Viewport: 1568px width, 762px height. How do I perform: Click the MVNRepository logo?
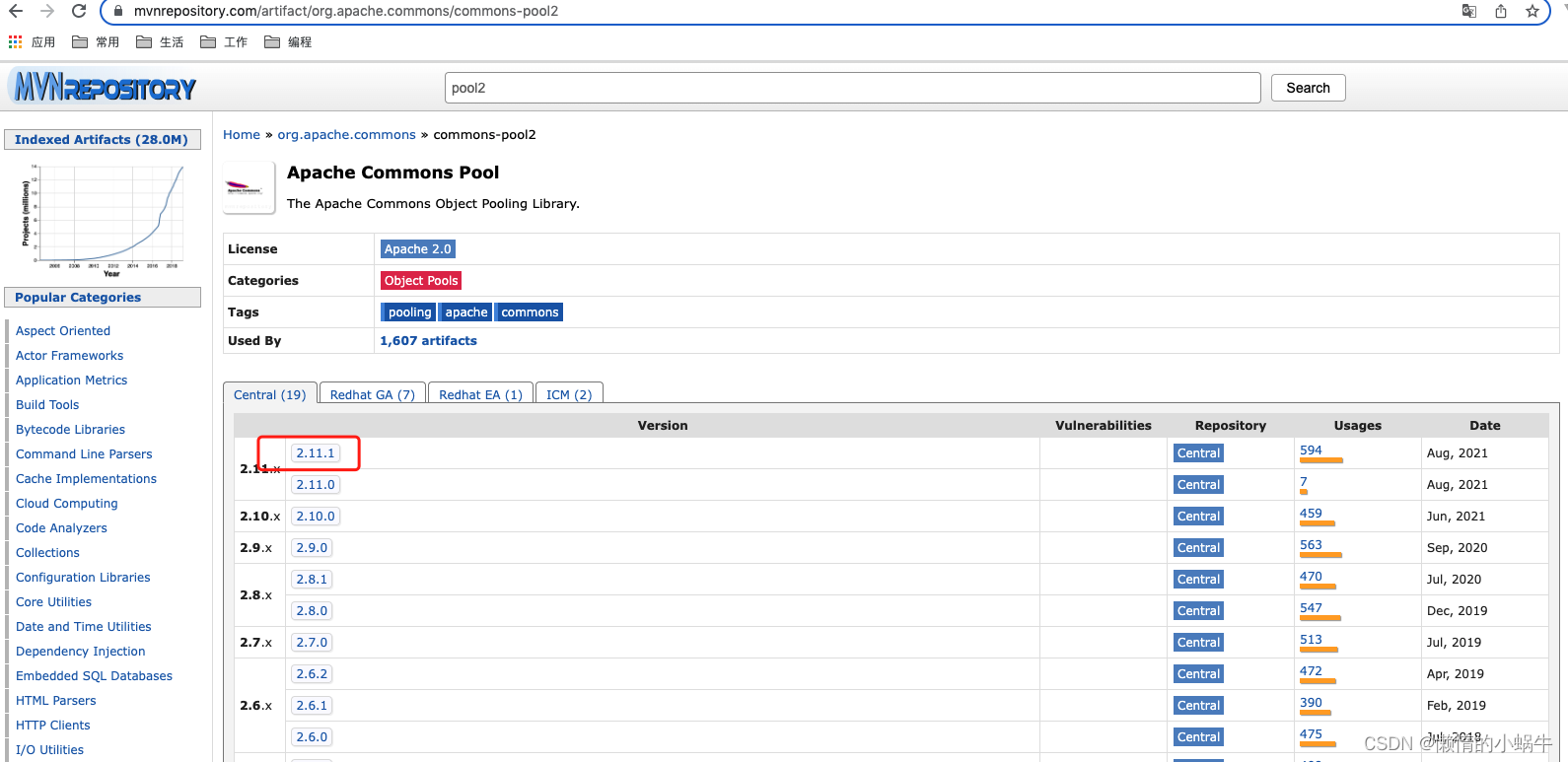103,88
